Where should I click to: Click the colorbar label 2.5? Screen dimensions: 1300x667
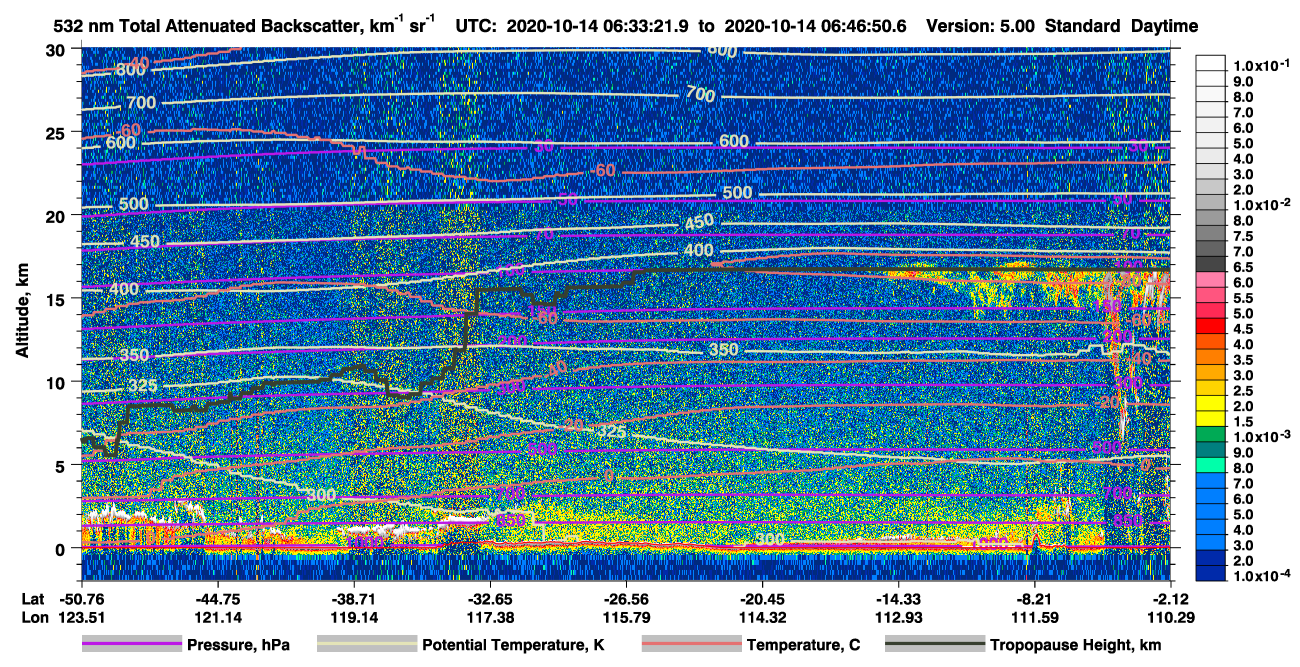click(1245, 390)
